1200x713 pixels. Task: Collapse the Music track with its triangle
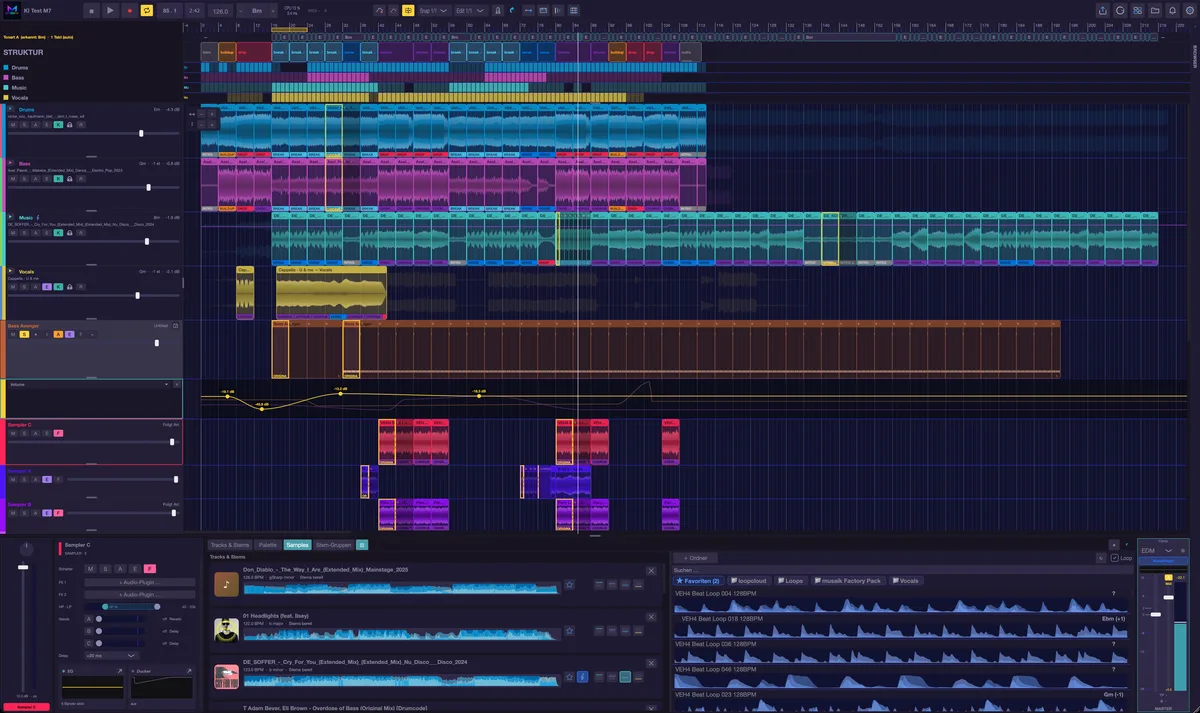(11, 217)
